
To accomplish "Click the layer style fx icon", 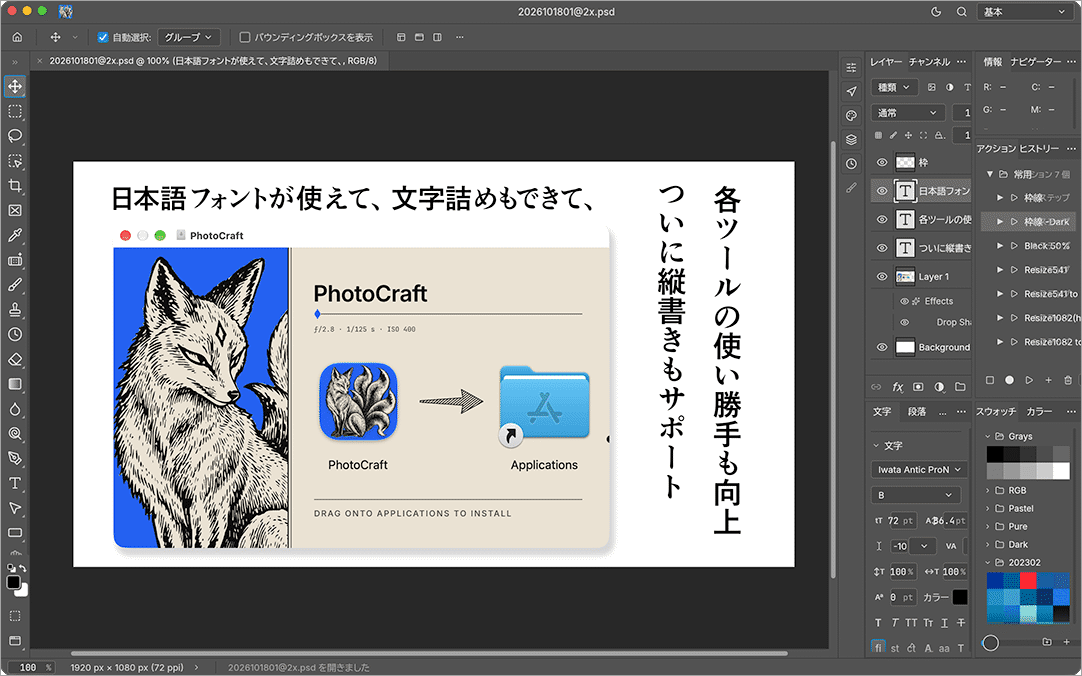I will click(x=898, y=387).
